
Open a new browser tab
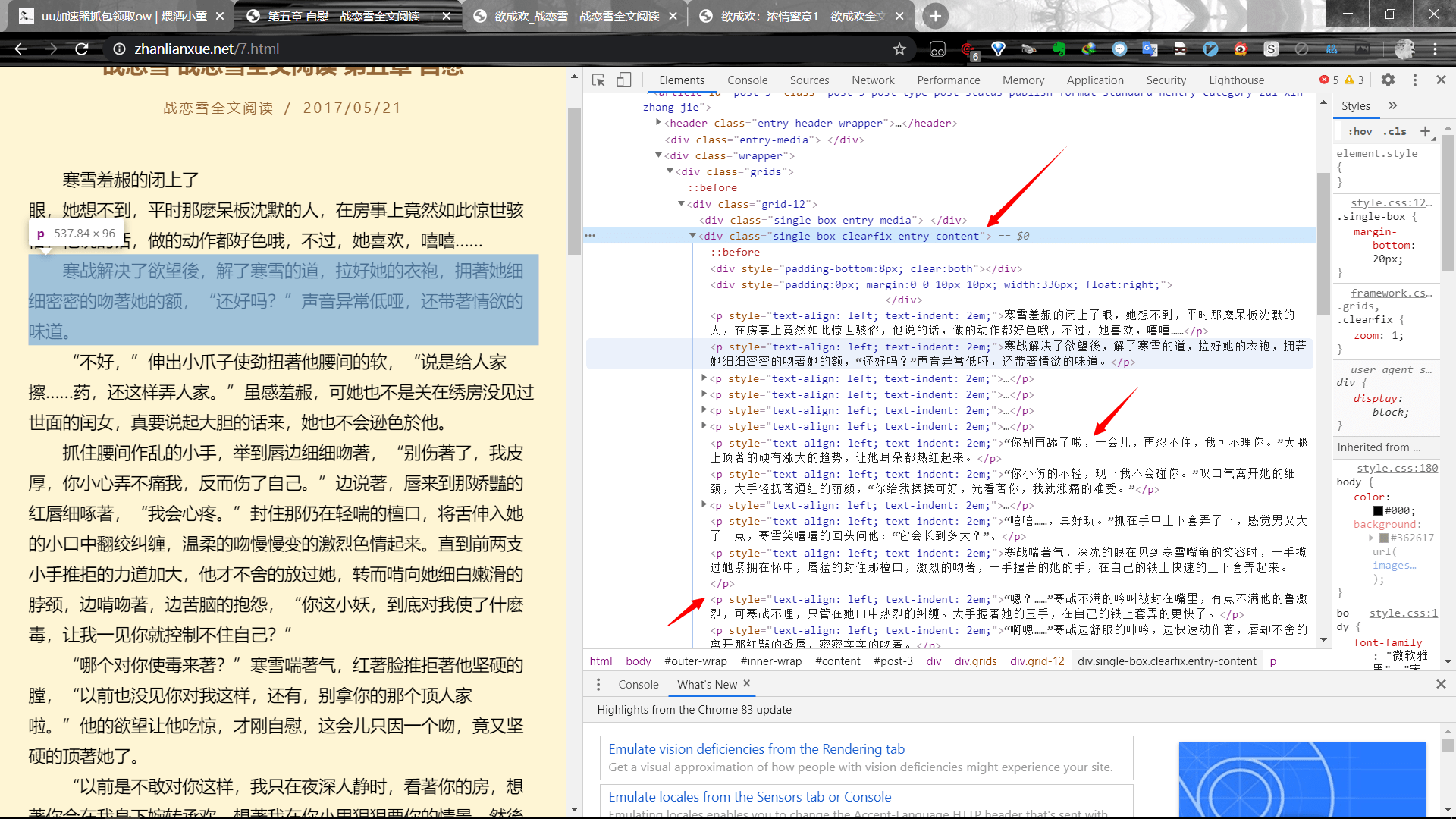tap(935, 16)
